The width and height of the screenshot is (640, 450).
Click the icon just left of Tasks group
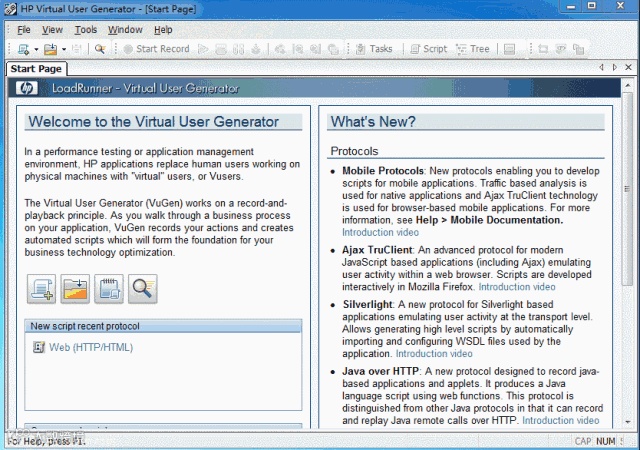click(333, 49)
